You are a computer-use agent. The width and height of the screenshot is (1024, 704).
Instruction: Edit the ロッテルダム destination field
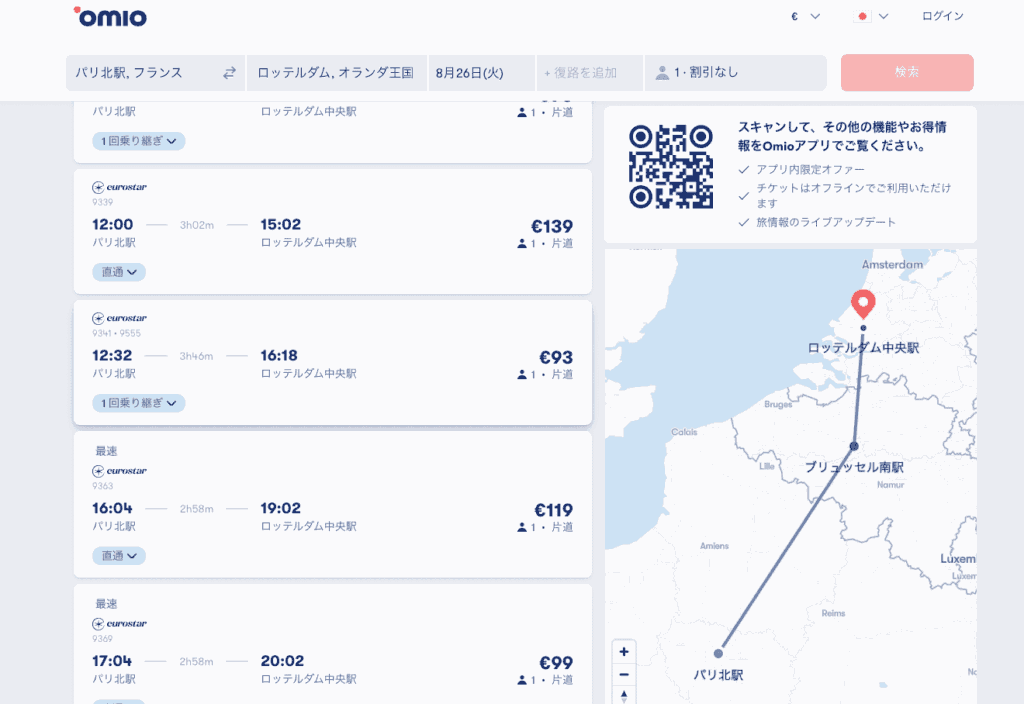tap(337, 73)
